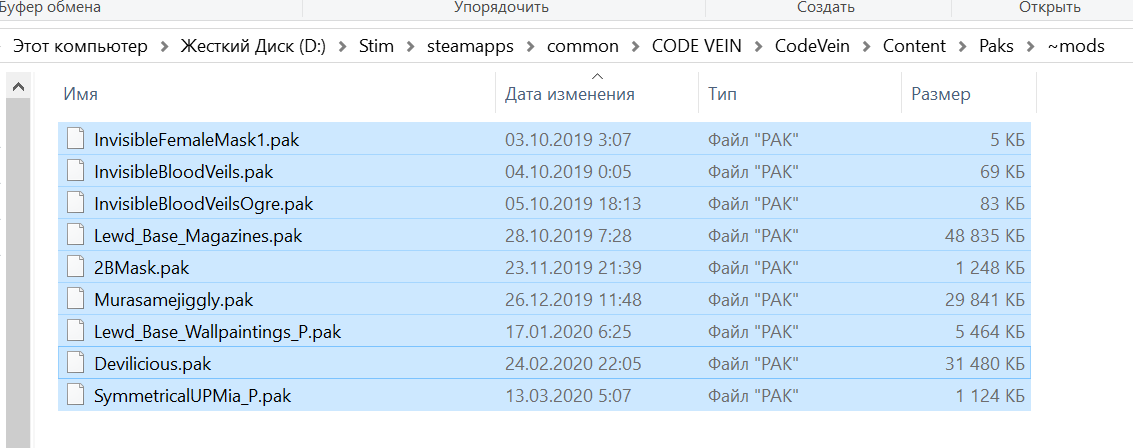Image resolution: width=1133 pixels, height=448 pixels.
Task: Click the Размер column header
Action: pos(941,95)
